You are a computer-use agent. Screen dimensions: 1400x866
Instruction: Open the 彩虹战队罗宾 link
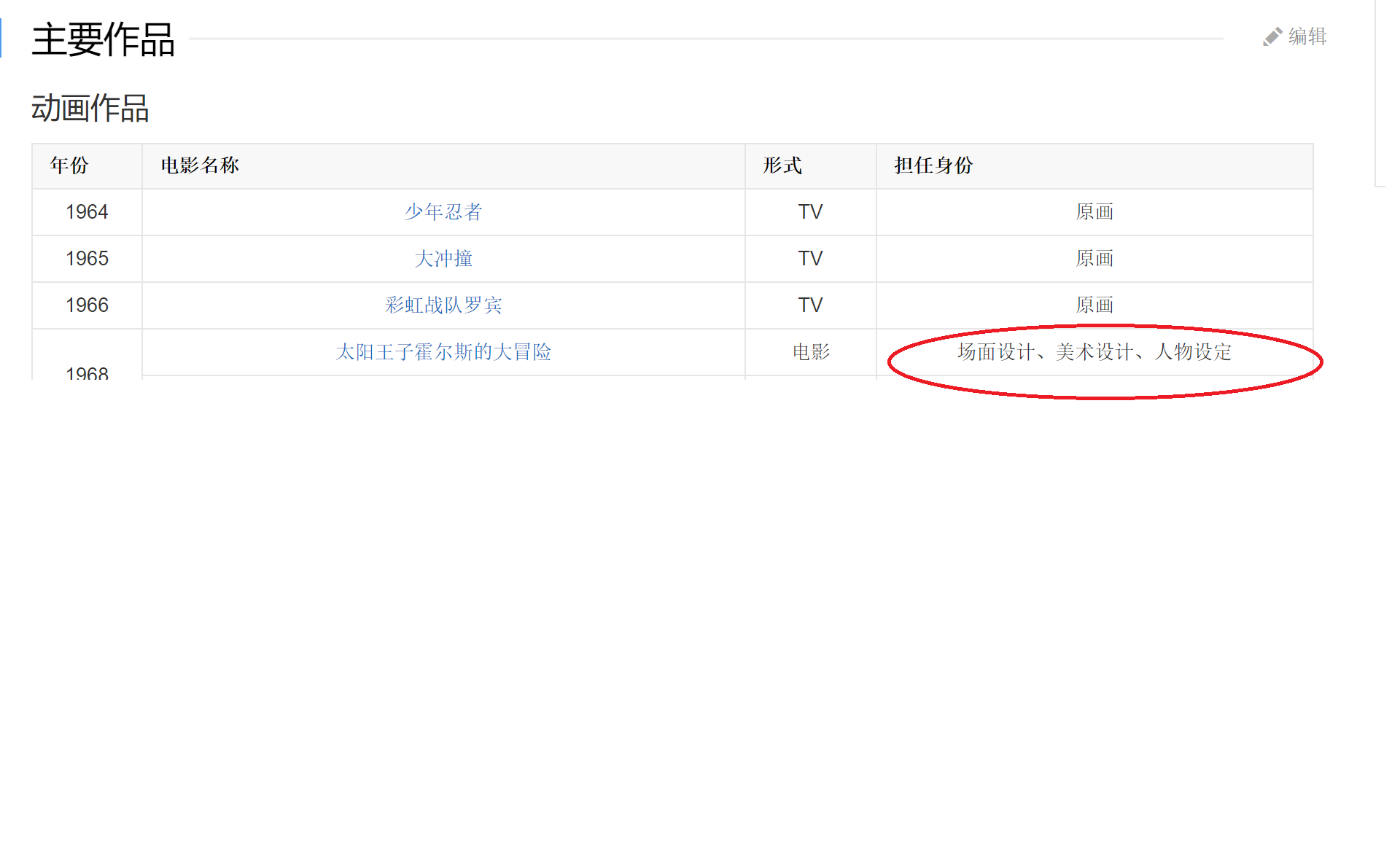[443, 305]
